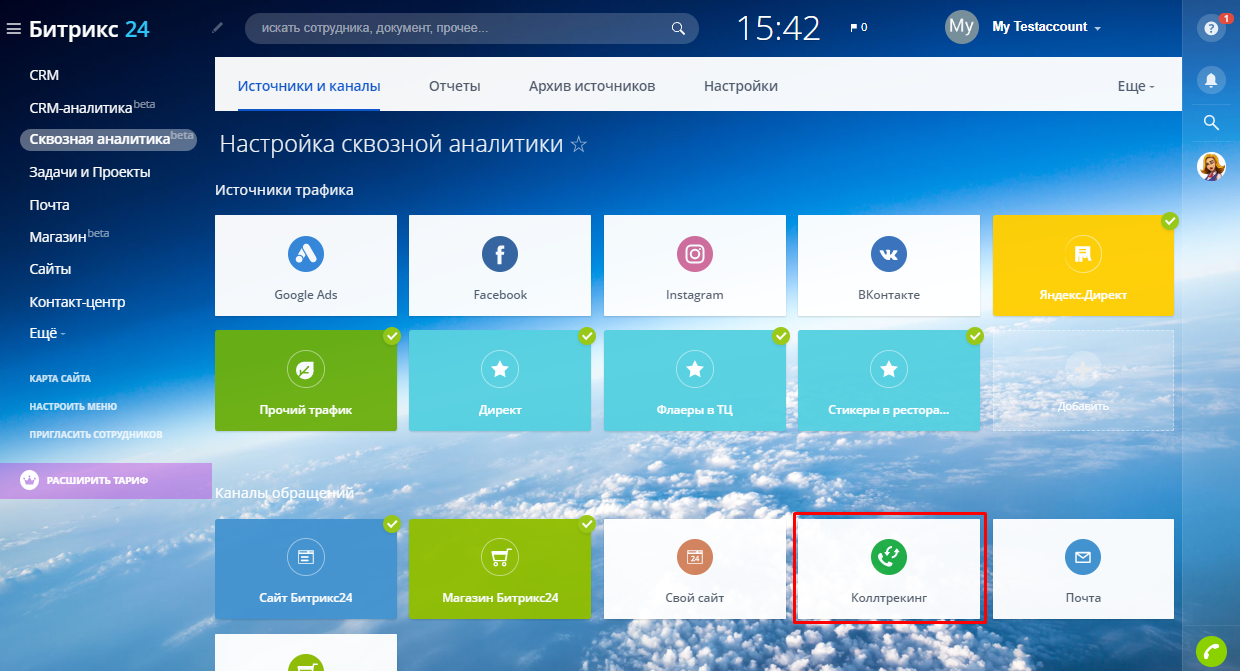This screenshot has width=1240, height=671.
Task: Click the green phone call button
Action: point(1211,650)
